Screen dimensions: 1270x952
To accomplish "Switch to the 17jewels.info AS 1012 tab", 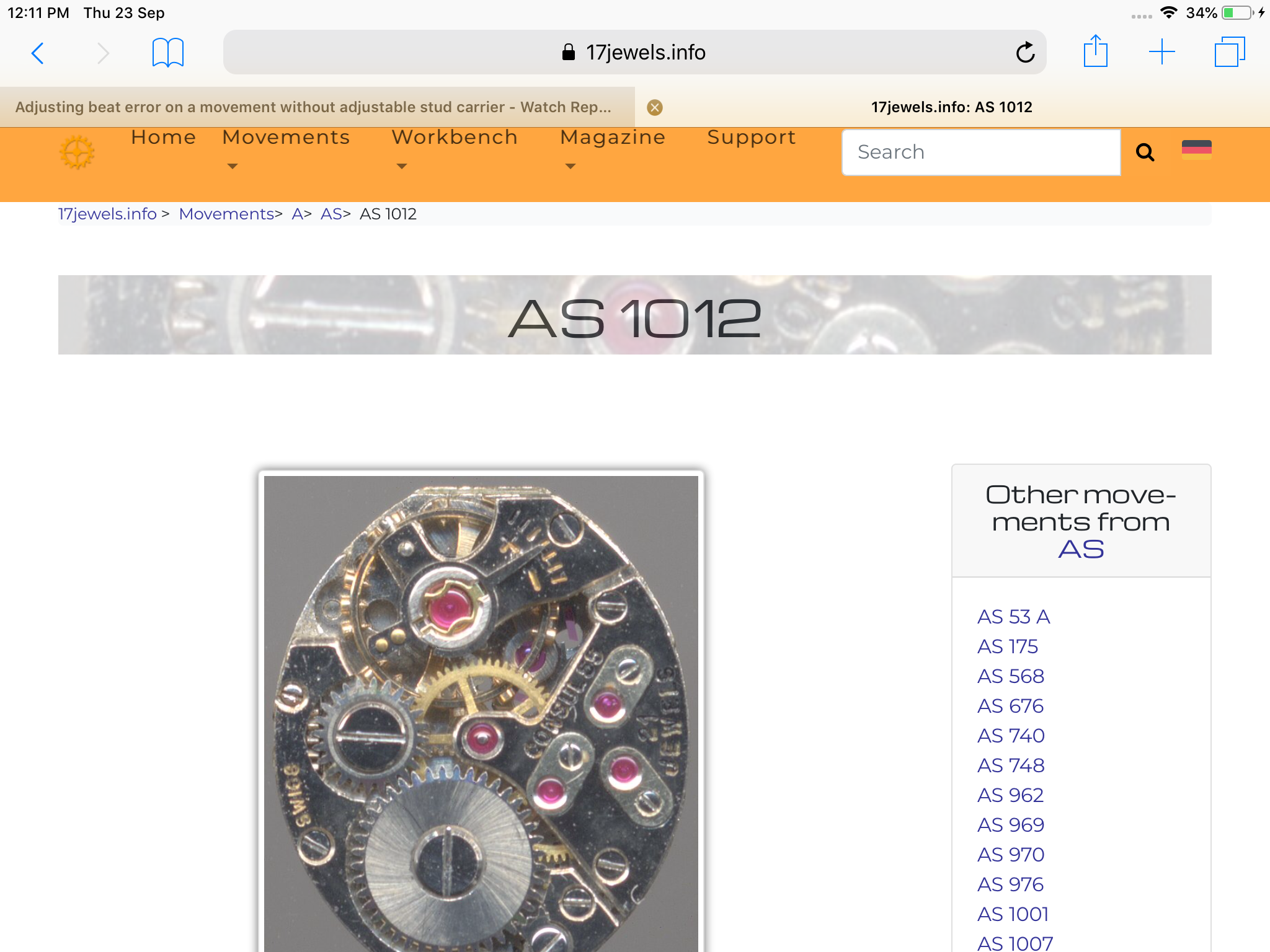I will pos(952,107).
